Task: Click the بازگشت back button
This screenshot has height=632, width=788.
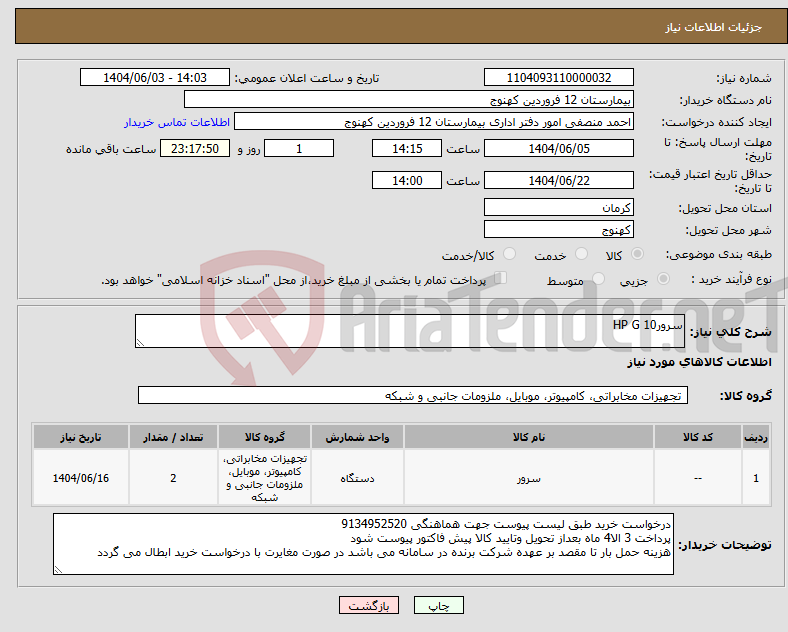Action: pos(369,605)
